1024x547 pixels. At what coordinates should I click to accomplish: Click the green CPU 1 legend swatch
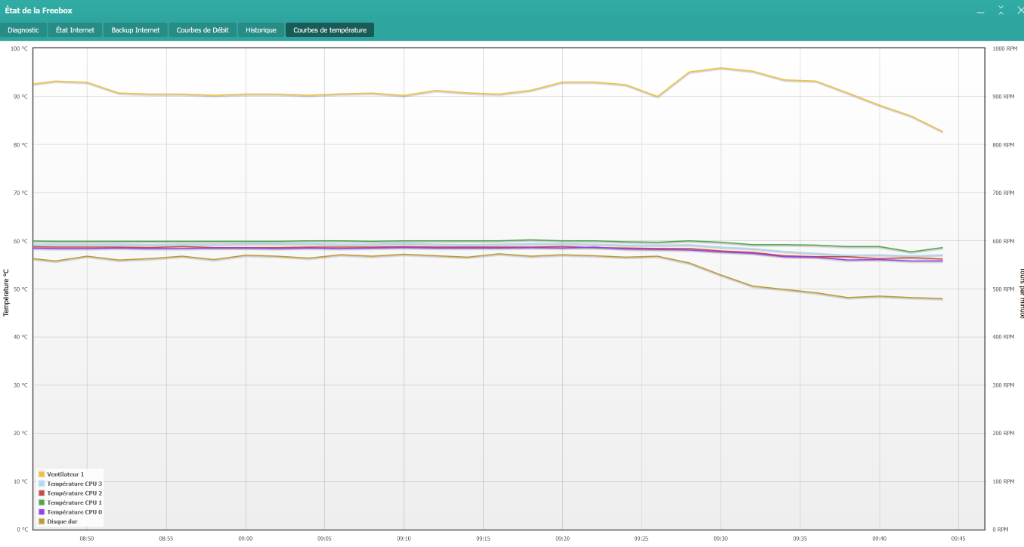pyautogui.click(x=42, y=502)
